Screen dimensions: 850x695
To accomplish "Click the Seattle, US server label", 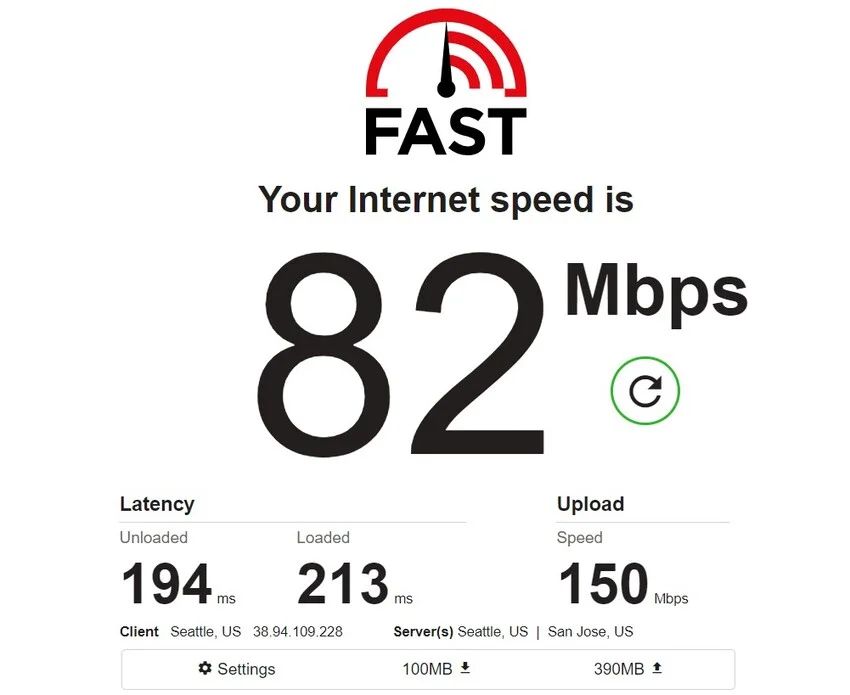I will (x=493, y=632).
